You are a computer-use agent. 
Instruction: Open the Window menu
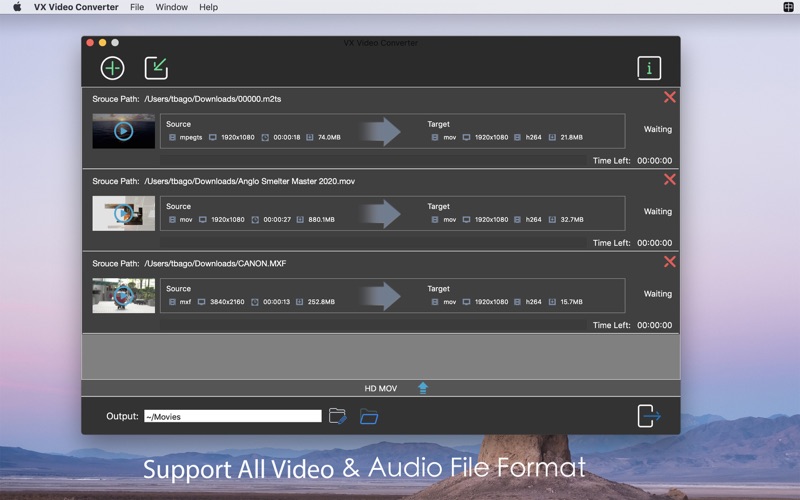click(171, 7)
